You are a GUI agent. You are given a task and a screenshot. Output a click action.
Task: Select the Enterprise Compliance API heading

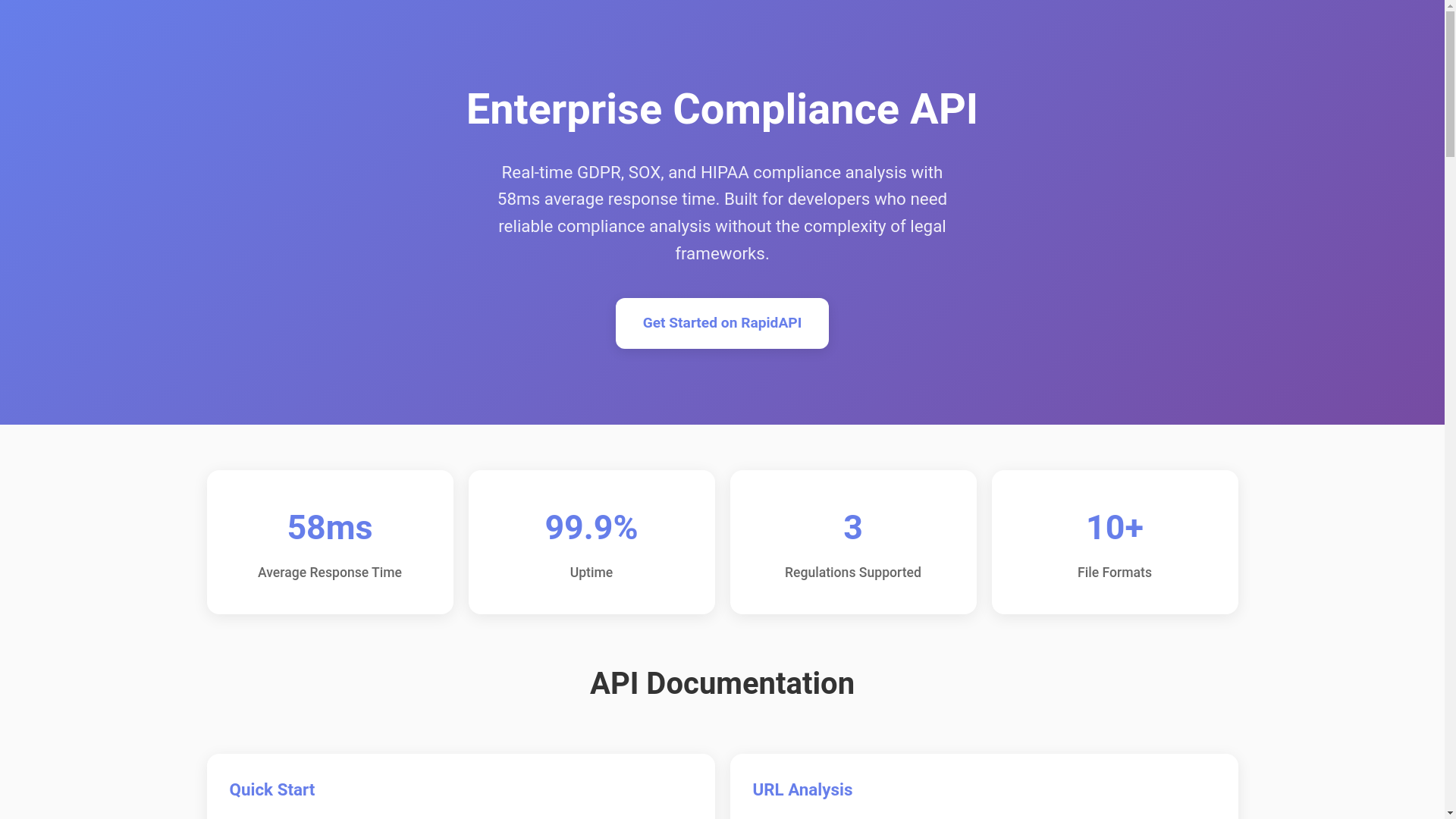722,109
